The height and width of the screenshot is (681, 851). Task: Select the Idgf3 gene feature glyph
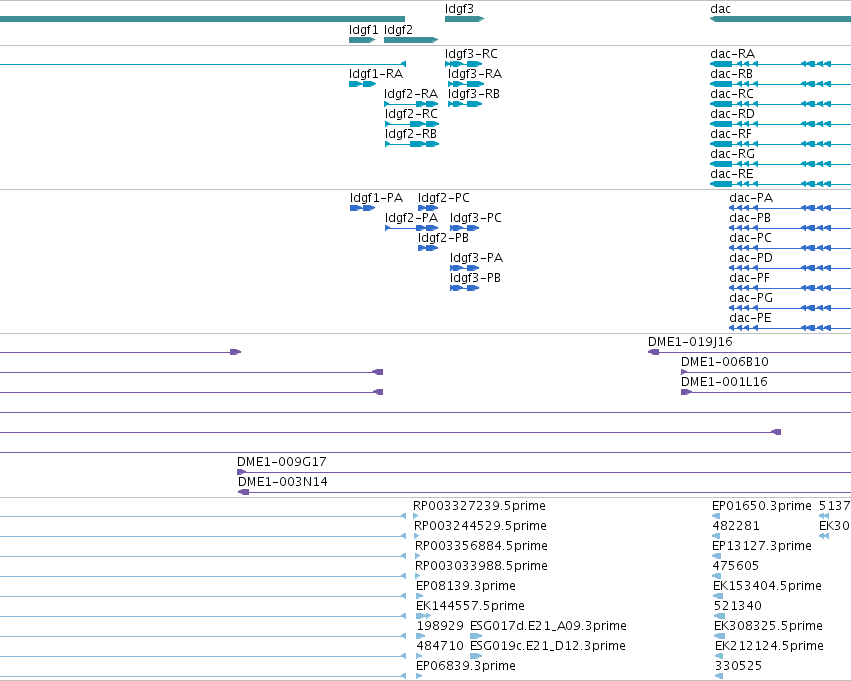click(x=464, y=19)
